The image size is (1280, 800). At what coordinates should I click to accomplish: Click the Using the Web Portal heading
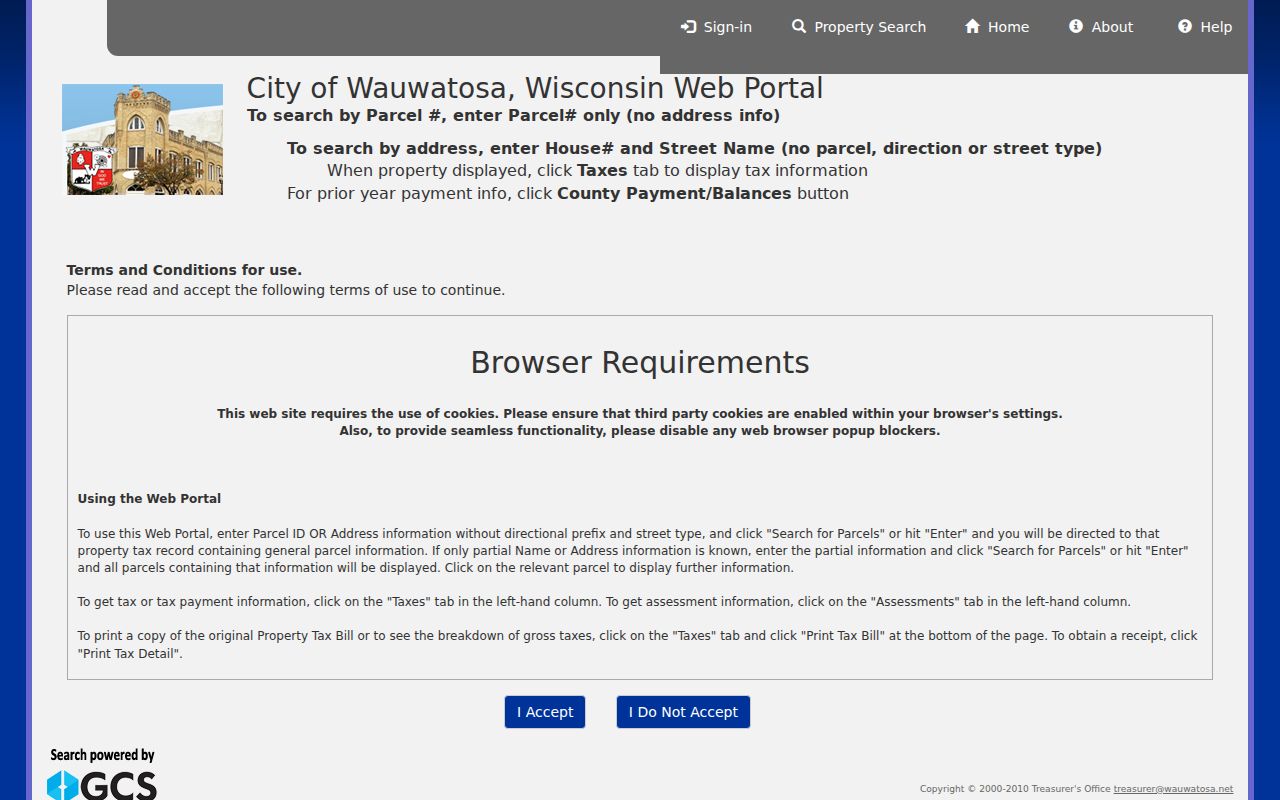[149, 498]
